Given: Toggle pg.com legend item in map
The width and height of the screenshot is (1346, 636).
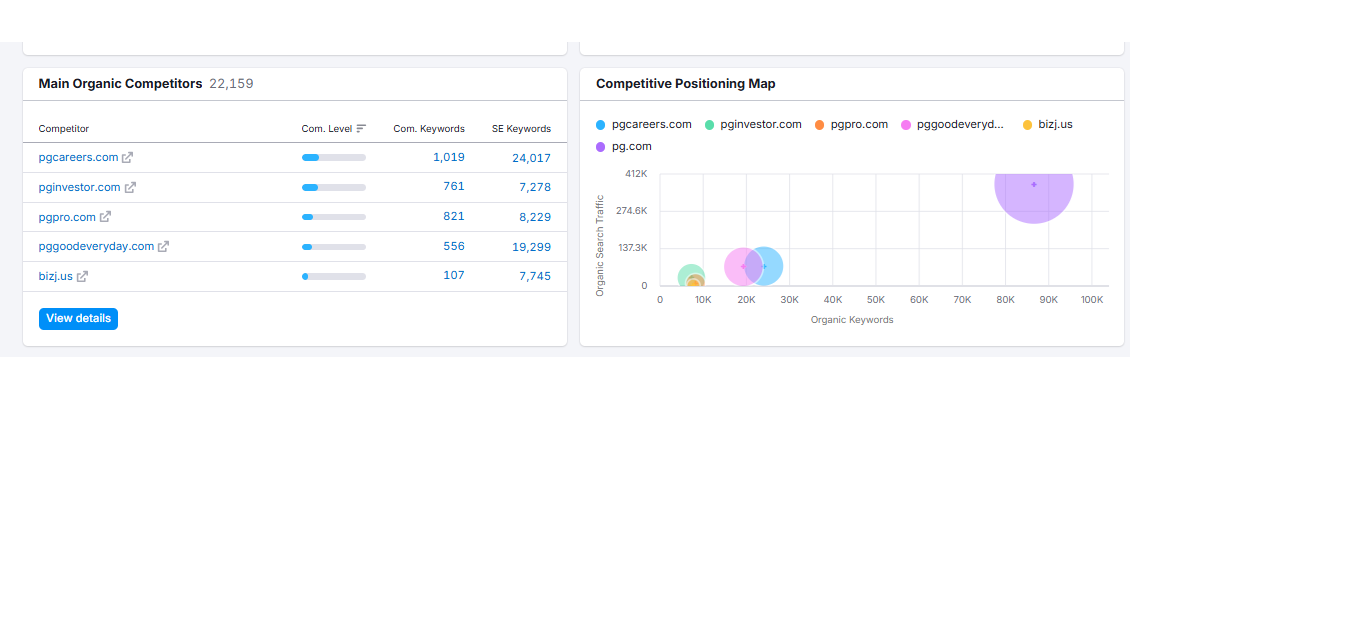Looking at the screenshot, I should click(x=624, y=147).
